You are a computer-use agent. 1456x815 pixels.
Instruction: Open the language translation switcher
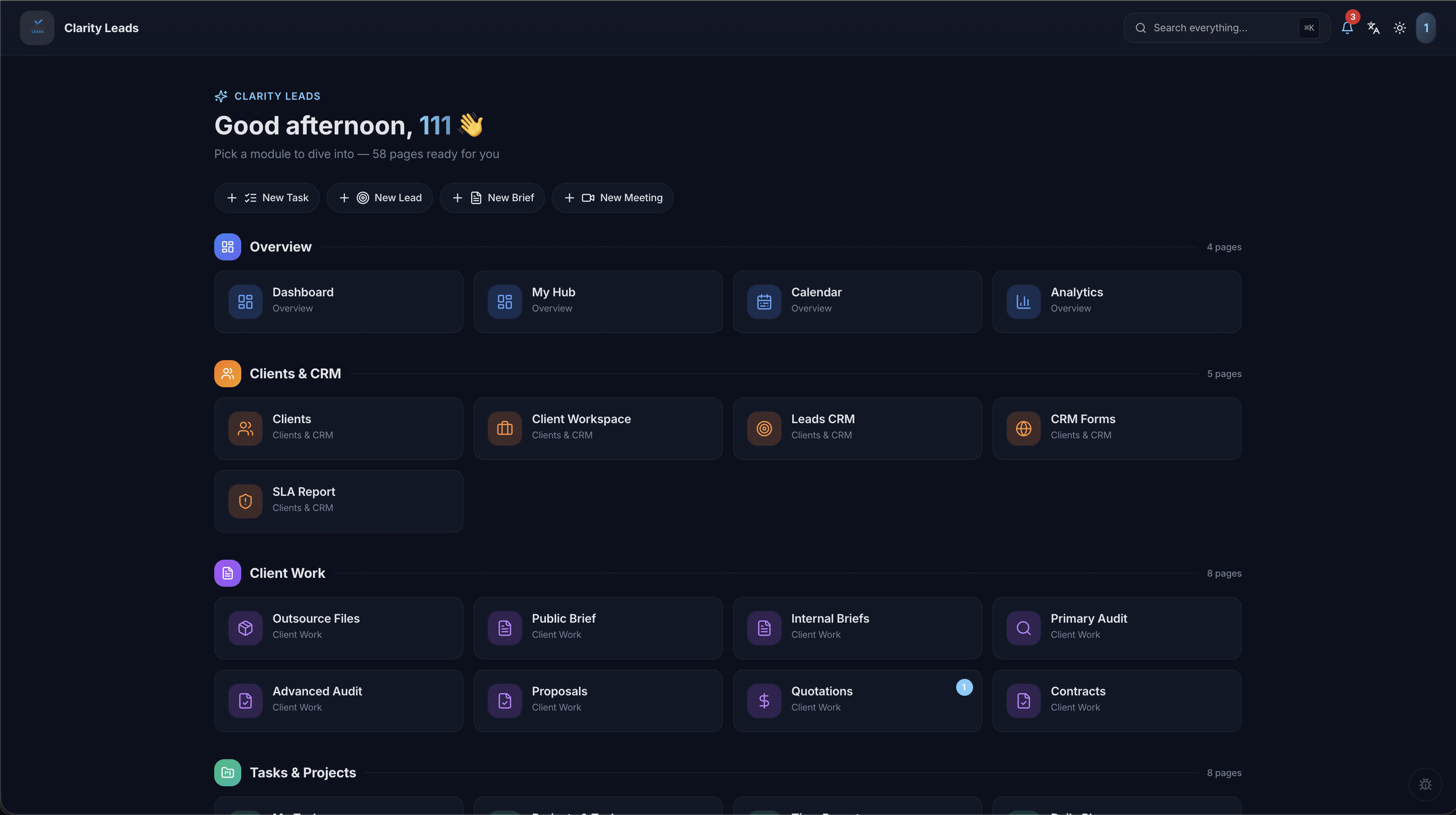[1374, 28]
